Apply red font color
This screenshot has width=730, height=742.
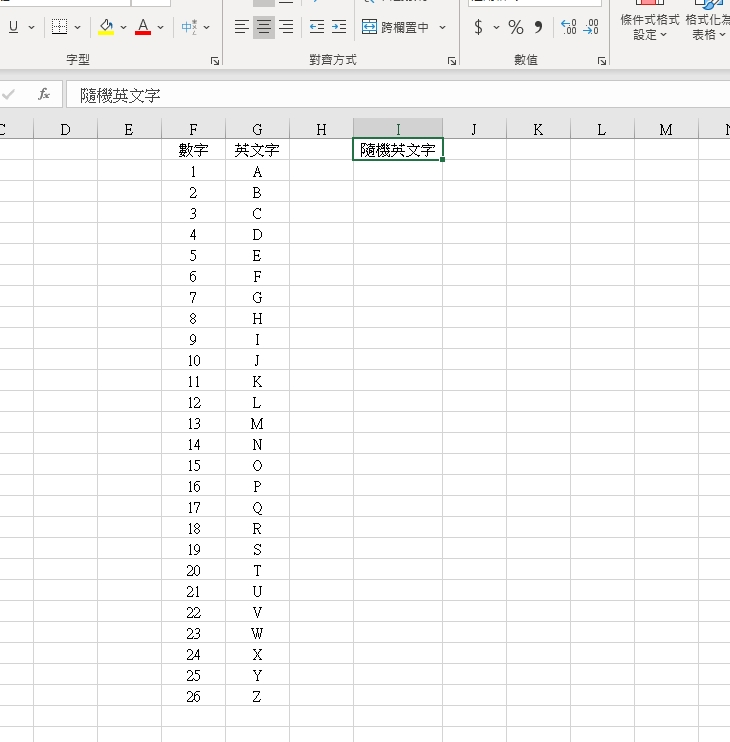pos(143,27)
